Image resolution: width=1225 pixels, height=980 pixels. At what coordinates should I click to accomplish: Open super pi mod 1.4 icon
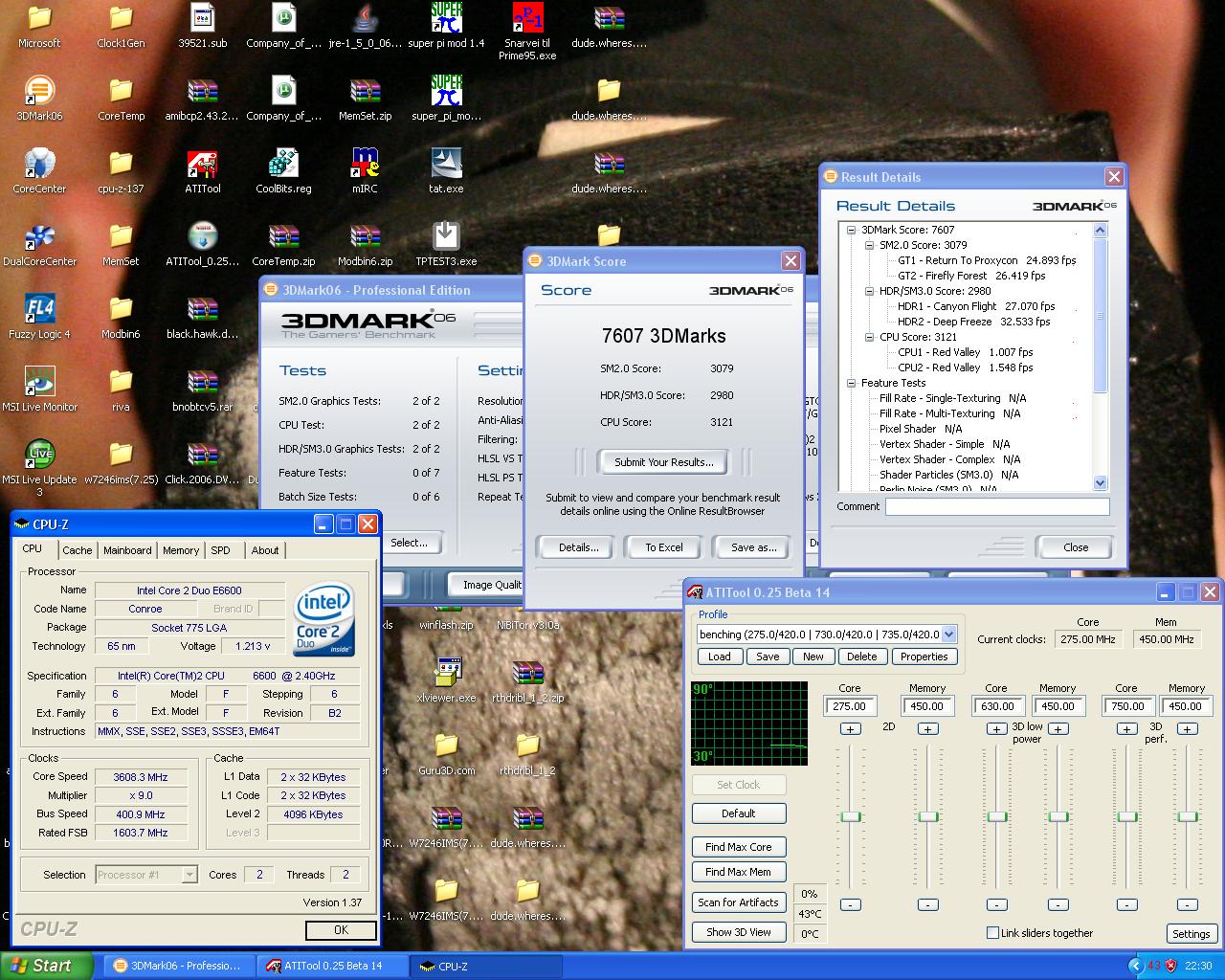pyautogui.click(x=446, y=25)
